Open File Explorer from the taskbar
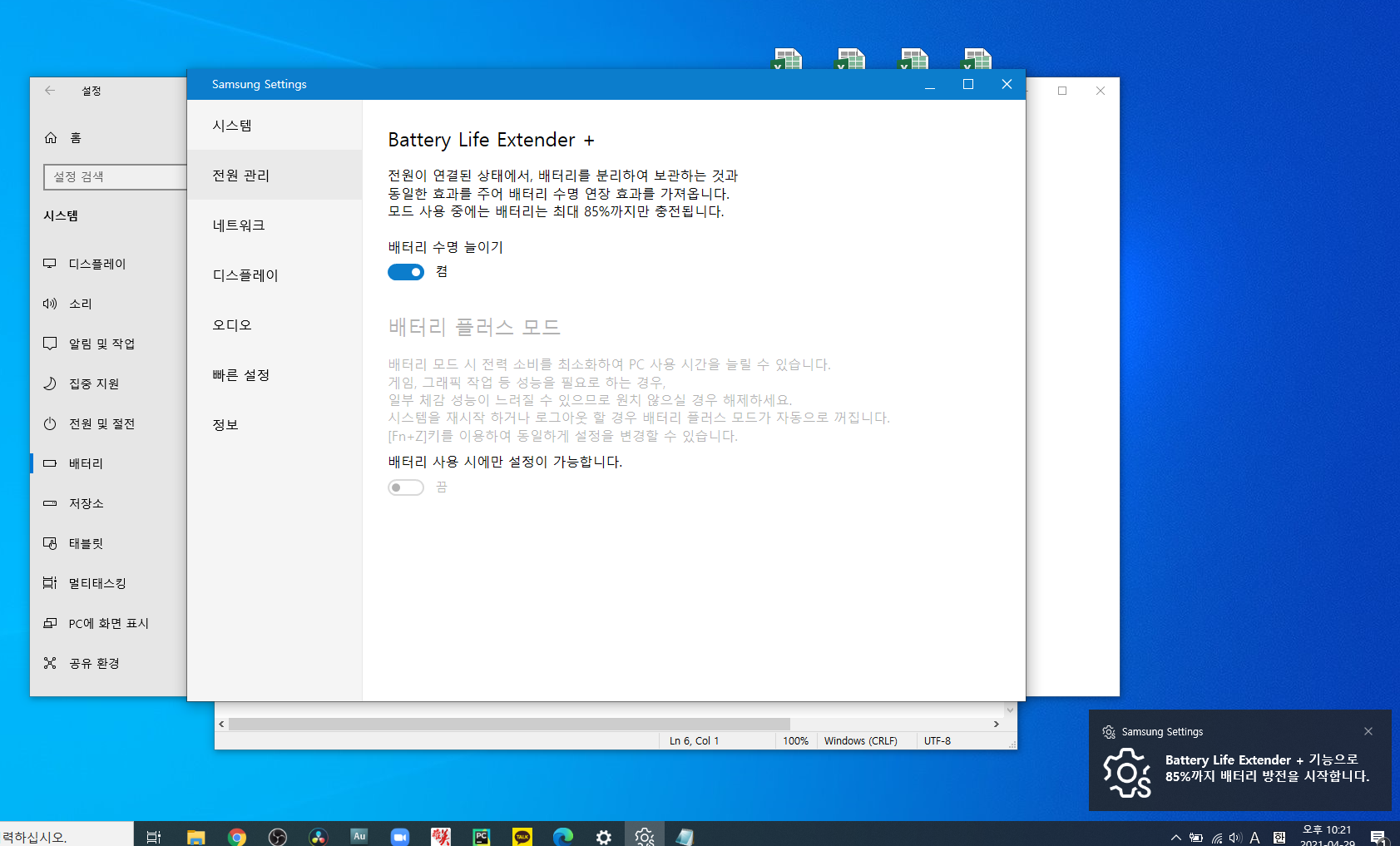Screen dimensions: 1400x846 (x=195, y=836)
